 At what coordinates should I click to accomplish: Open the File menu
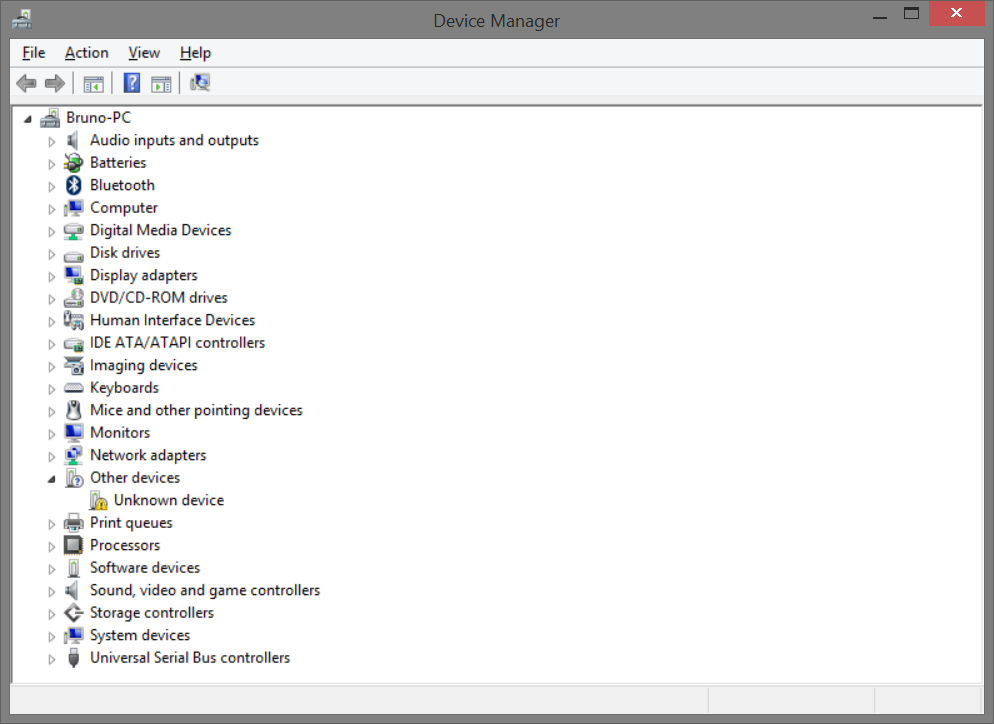point(33,53)
